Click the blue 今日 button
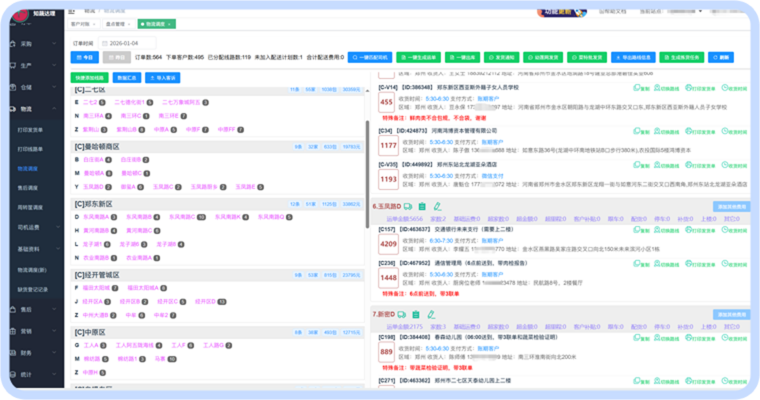 [89, 59]
